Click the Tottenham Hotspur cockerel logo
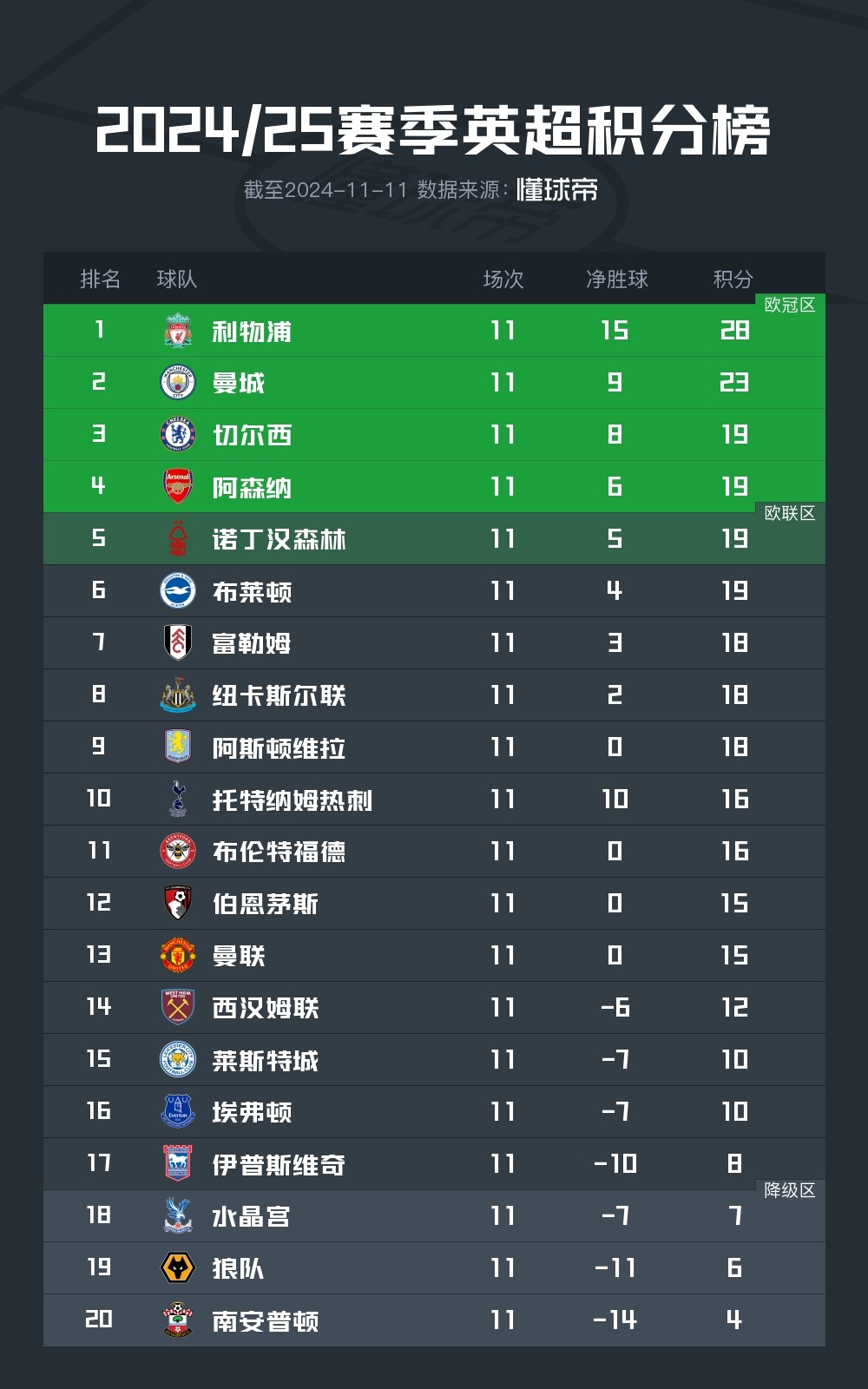This screenshot has height=1389, width=868. tap(178, 800)
